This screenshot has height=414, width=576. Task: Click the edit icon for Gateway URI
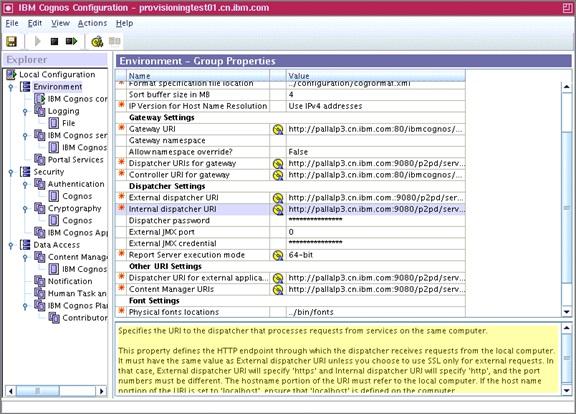coord(278,129)
